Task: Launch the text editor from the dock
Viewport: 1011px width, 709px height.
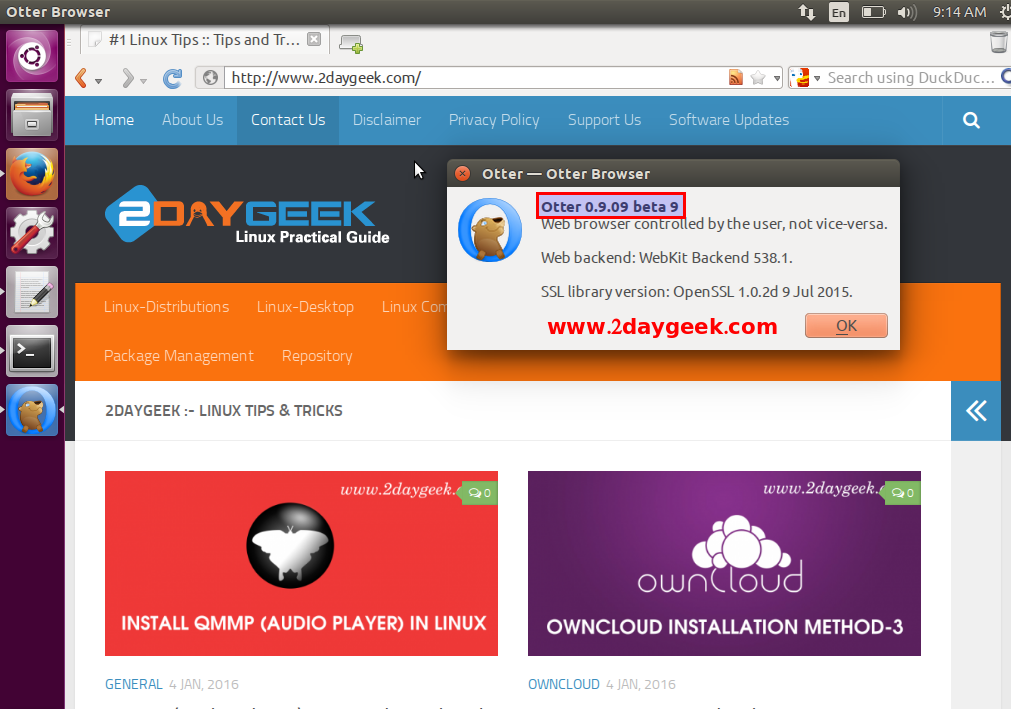Action: pyautogui.click(x=32, y=292)
